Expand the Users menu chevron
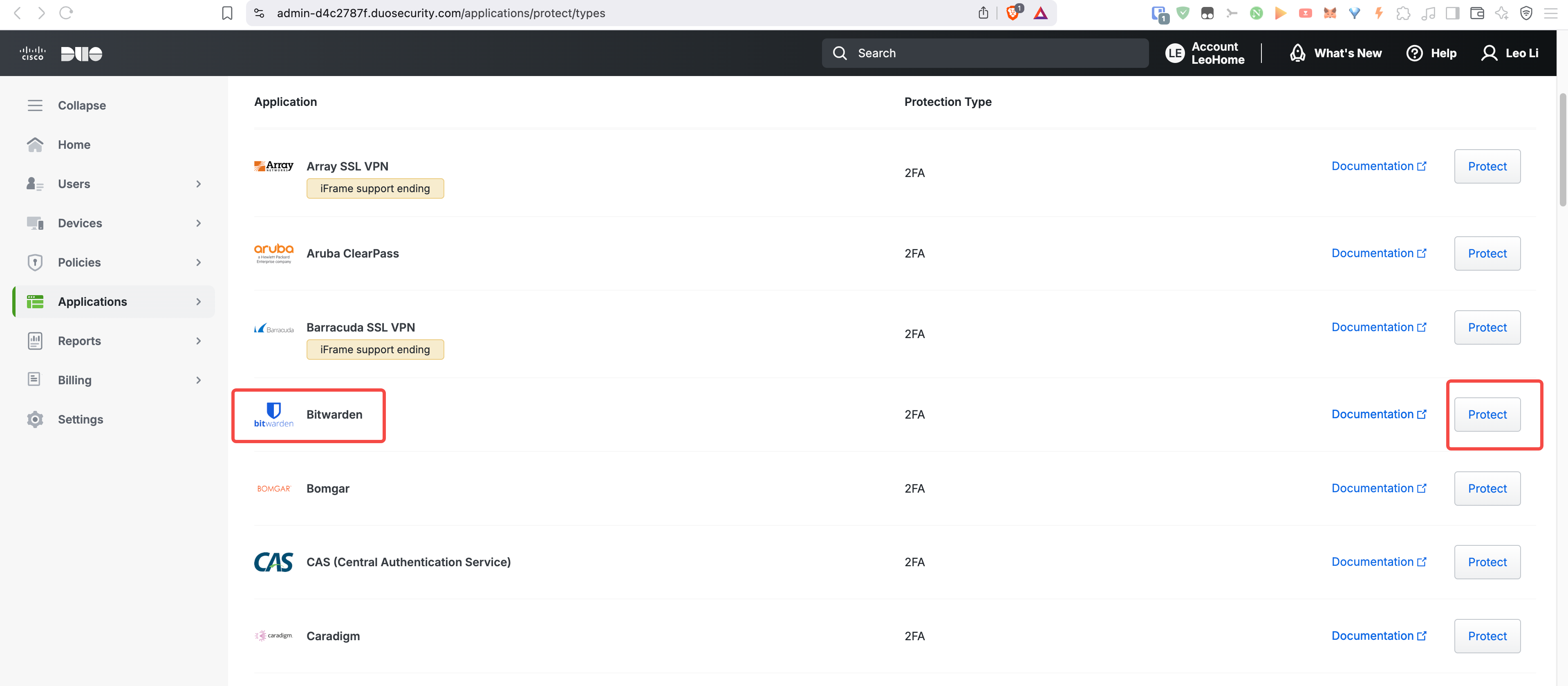This screenshot has width=1568, height=686. [198, 184]
